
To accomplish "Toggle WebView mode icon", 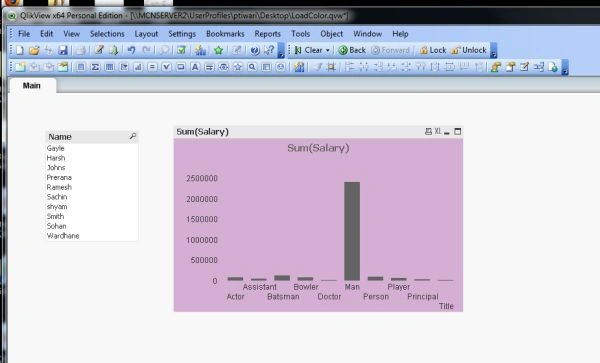I will [x=553, y=67].
